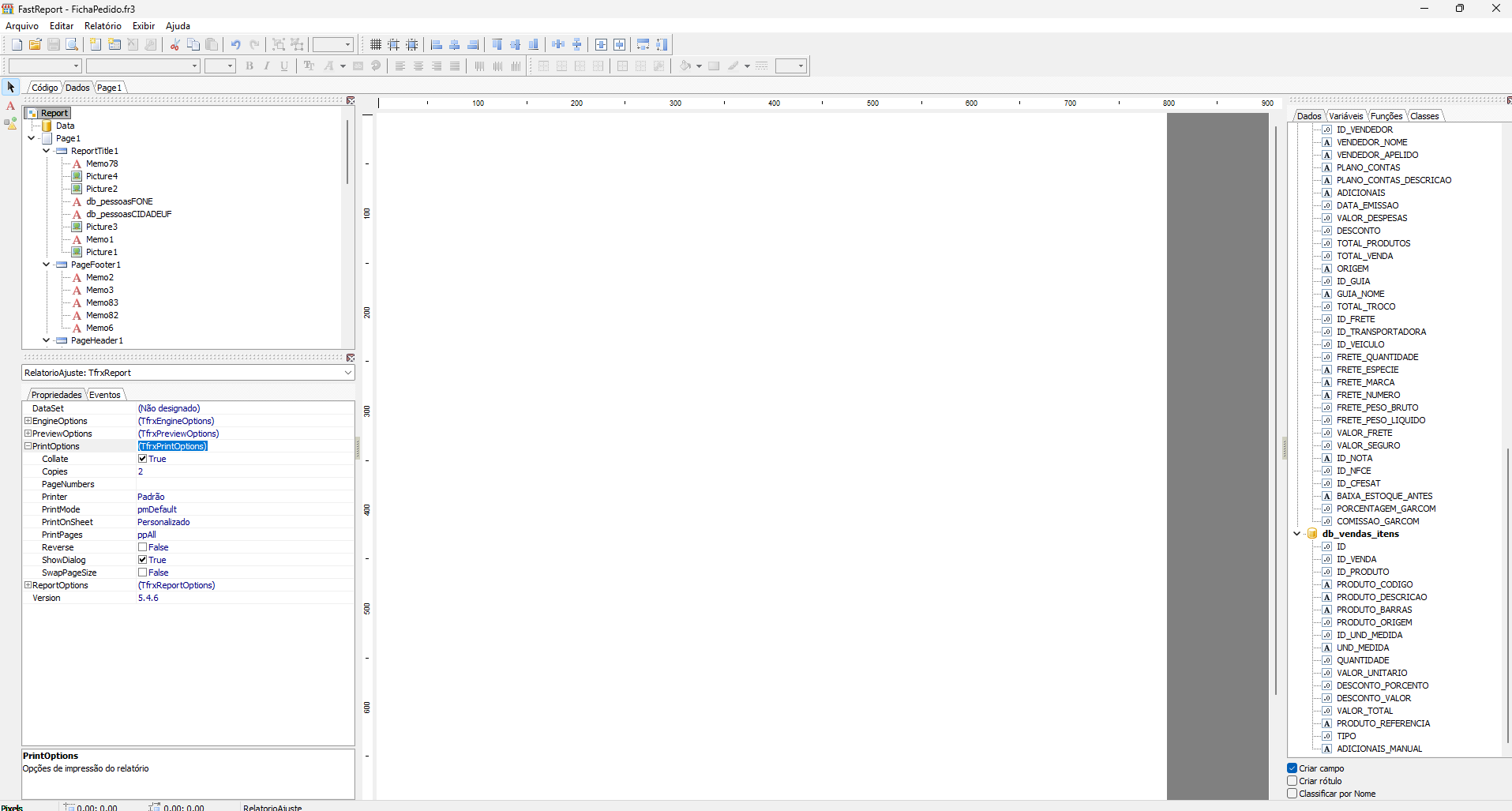Click the Align Left Edges icon
The image size is (1512, 811).
pyautogui.click(x=437, y=44)
